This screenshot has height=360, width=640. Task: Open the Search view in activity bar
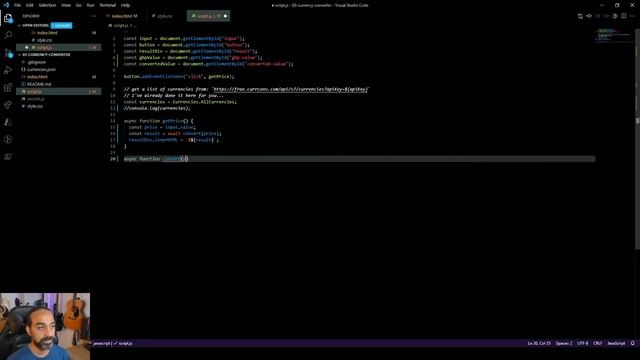tap(8, 36)
